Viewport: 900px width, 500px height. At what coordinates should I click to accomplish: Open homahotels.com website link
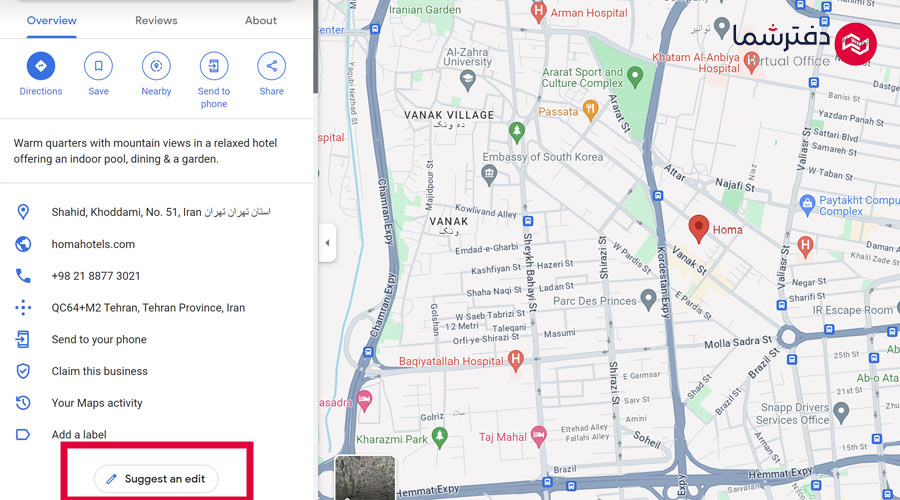[93, 244]
